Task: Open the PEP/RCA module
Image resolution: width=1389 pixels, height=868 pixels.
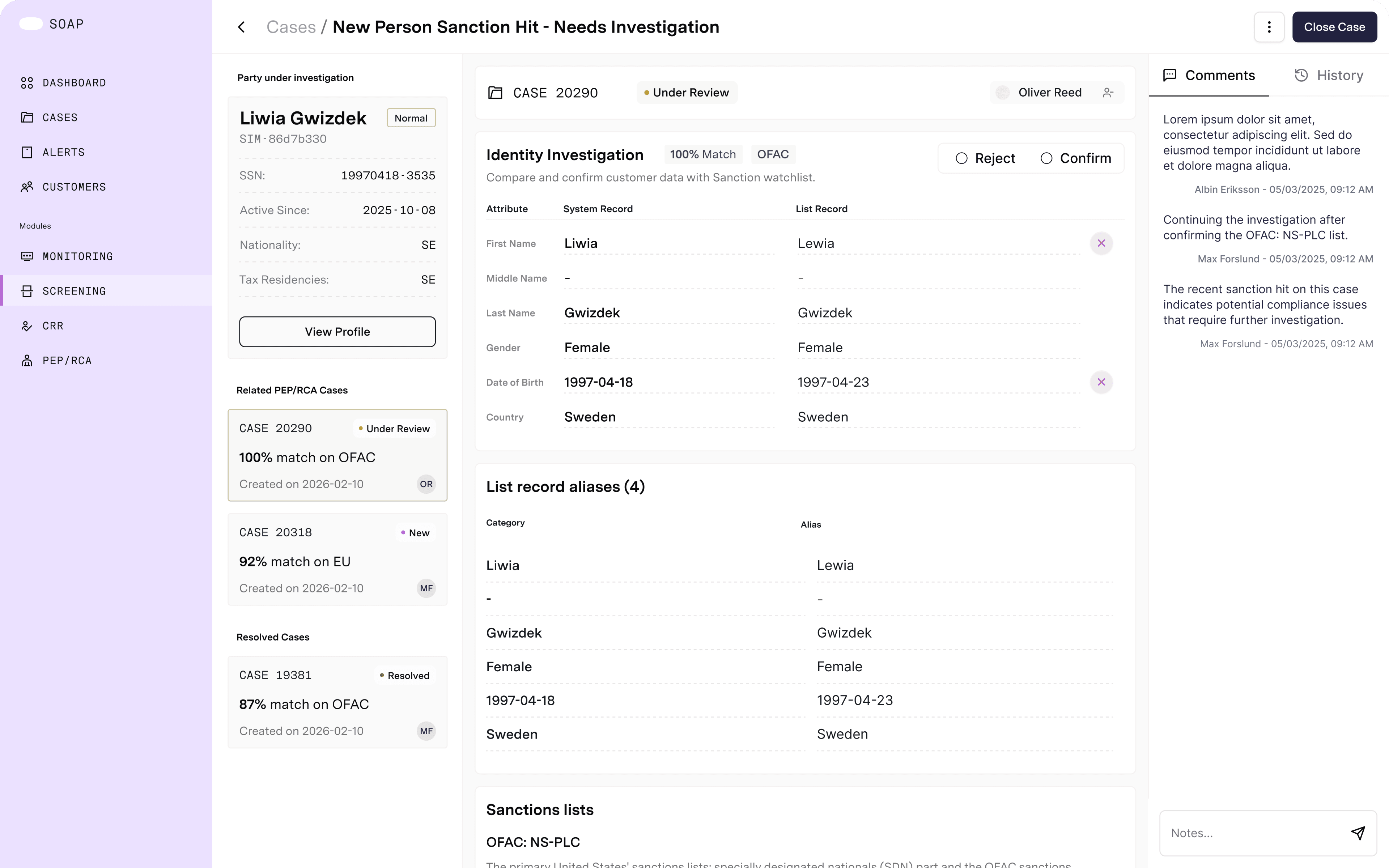Action: pos(67,361)
